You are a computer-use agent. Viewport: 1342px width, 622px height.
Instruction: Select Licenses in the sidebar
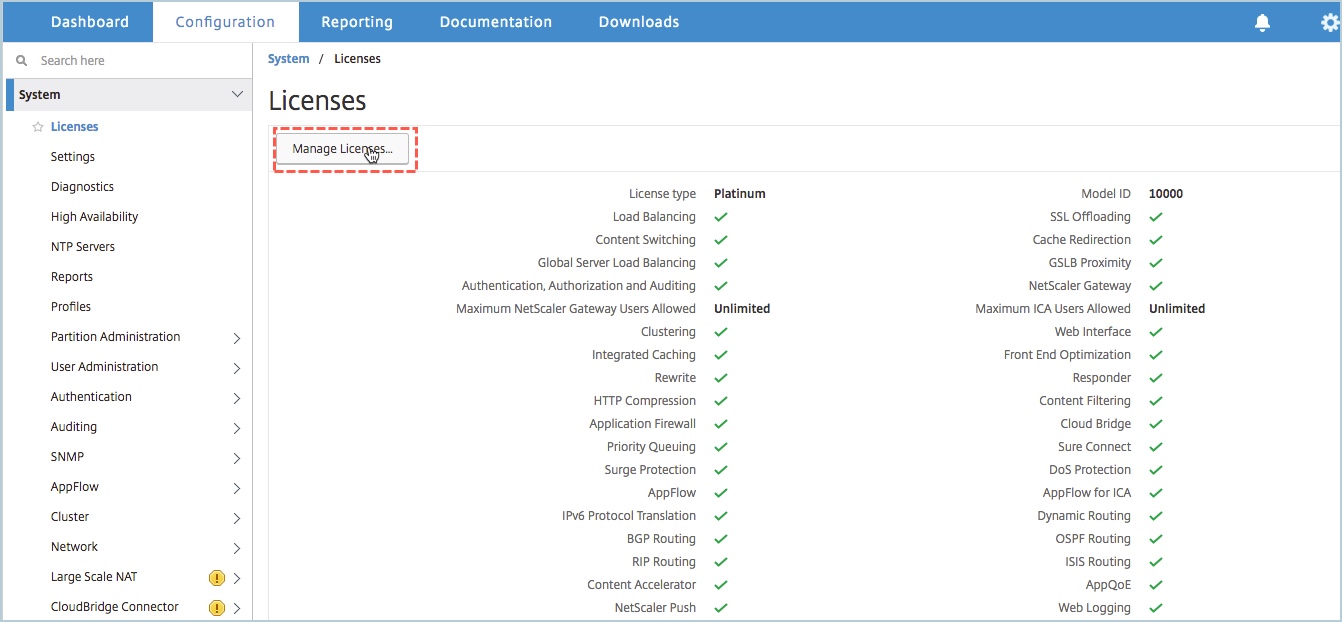click(75, 127)
